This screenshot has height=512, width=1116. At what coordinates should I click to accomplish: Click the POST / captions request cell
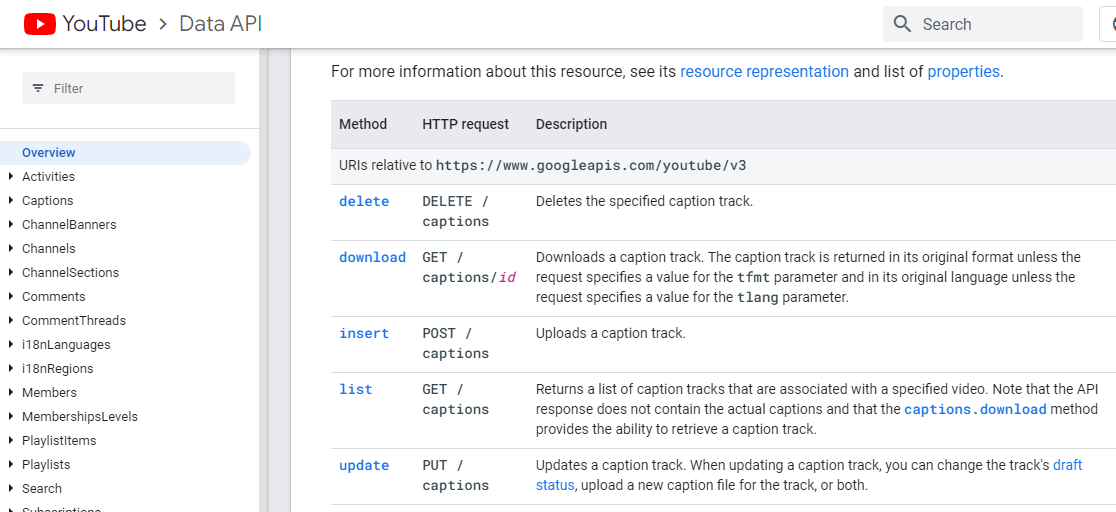click(x=456, y=343)
